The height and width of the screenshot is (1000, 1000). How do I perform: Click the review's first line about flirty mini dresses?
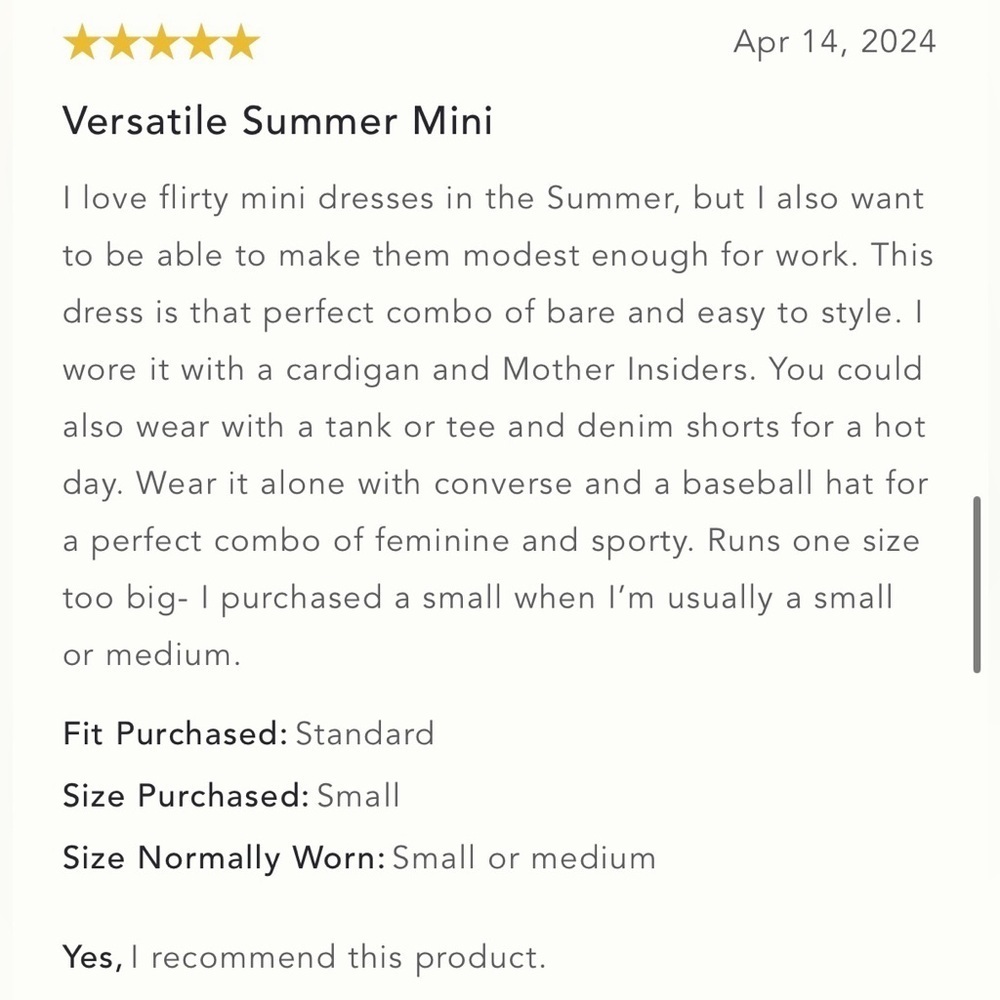pos(493,198)
